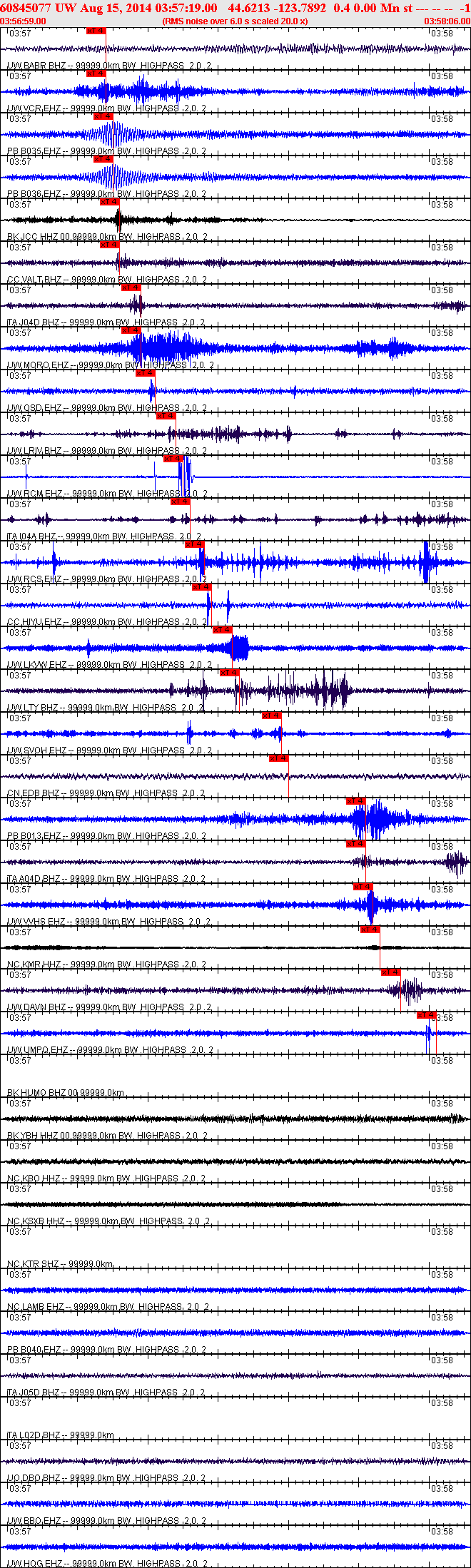Select the UW.DAVN BHZ station label

point(108,1007)
